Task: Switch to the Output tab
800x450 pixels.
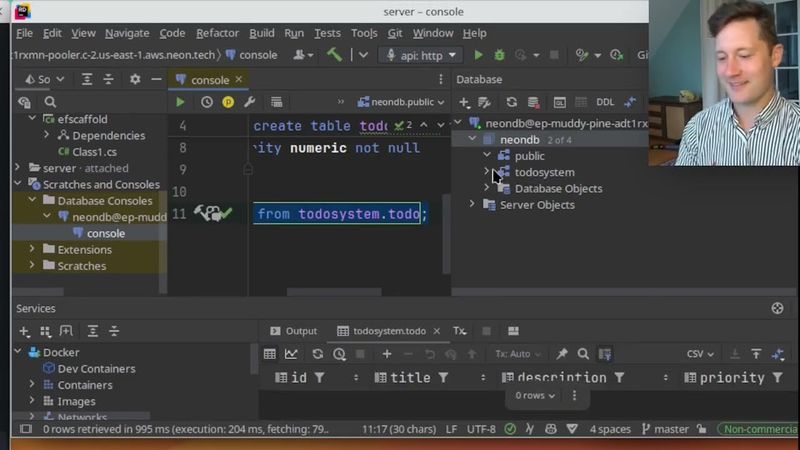Action: coord(294,331)
